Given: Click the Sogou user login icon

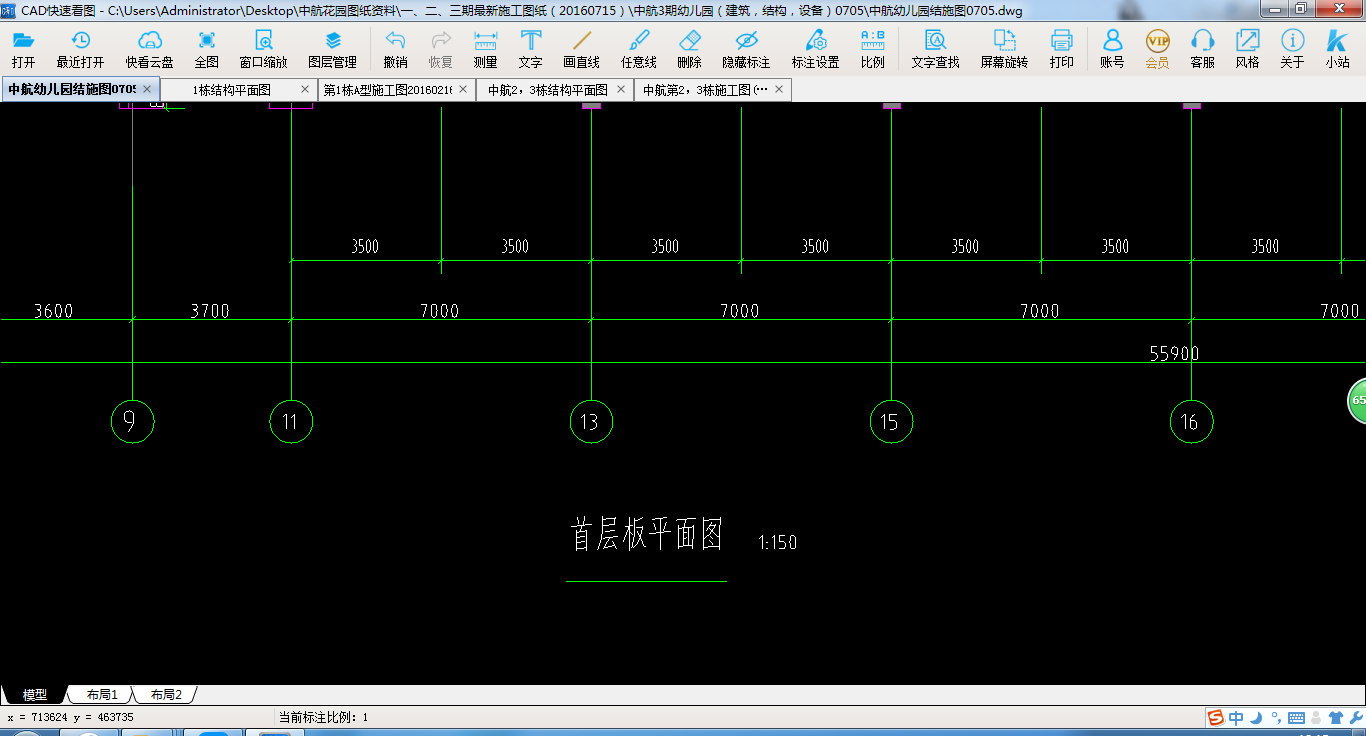Looking at the screenshot, I should 1316,718.
